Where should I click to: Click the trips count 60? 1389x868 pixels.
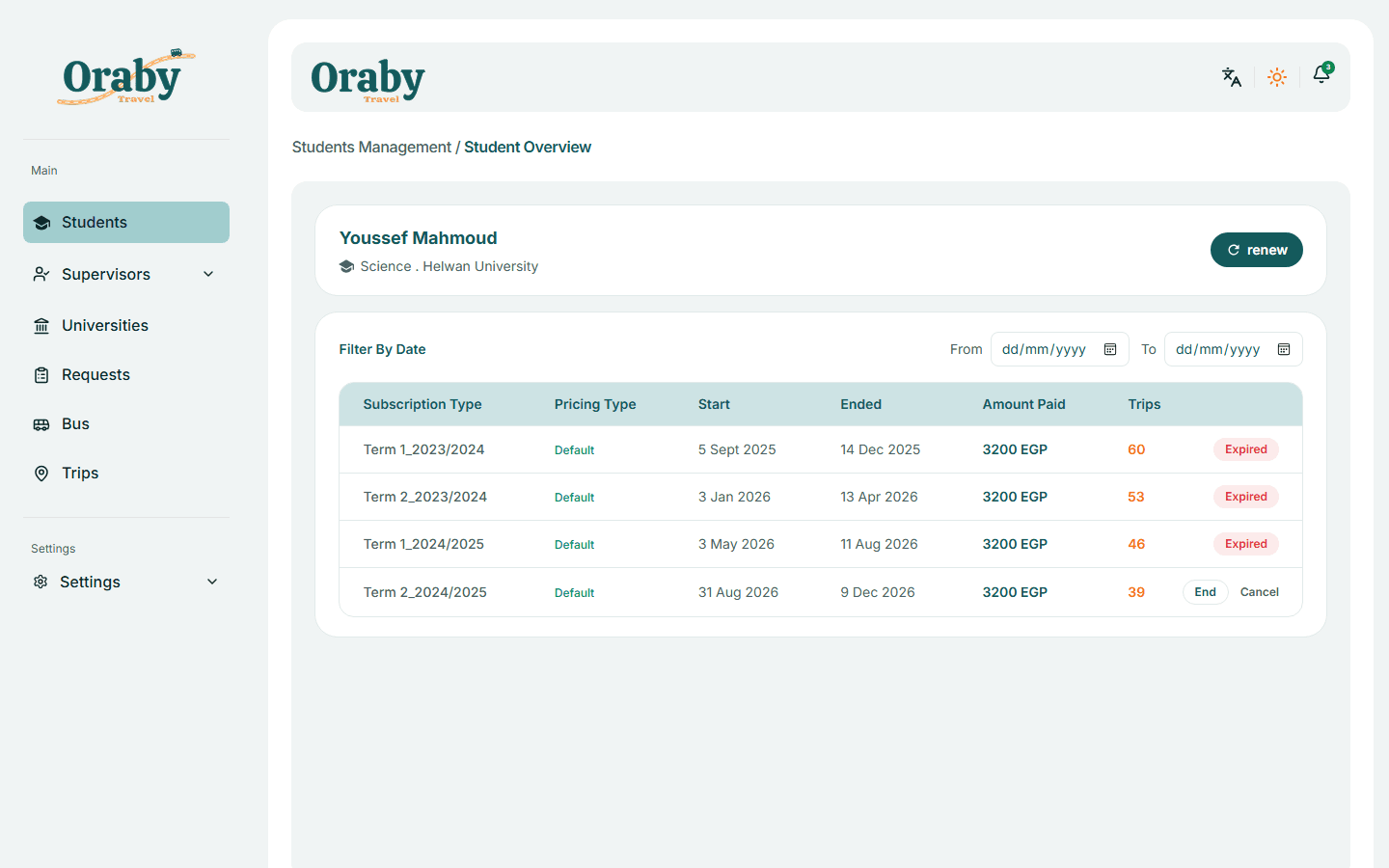1136,449
